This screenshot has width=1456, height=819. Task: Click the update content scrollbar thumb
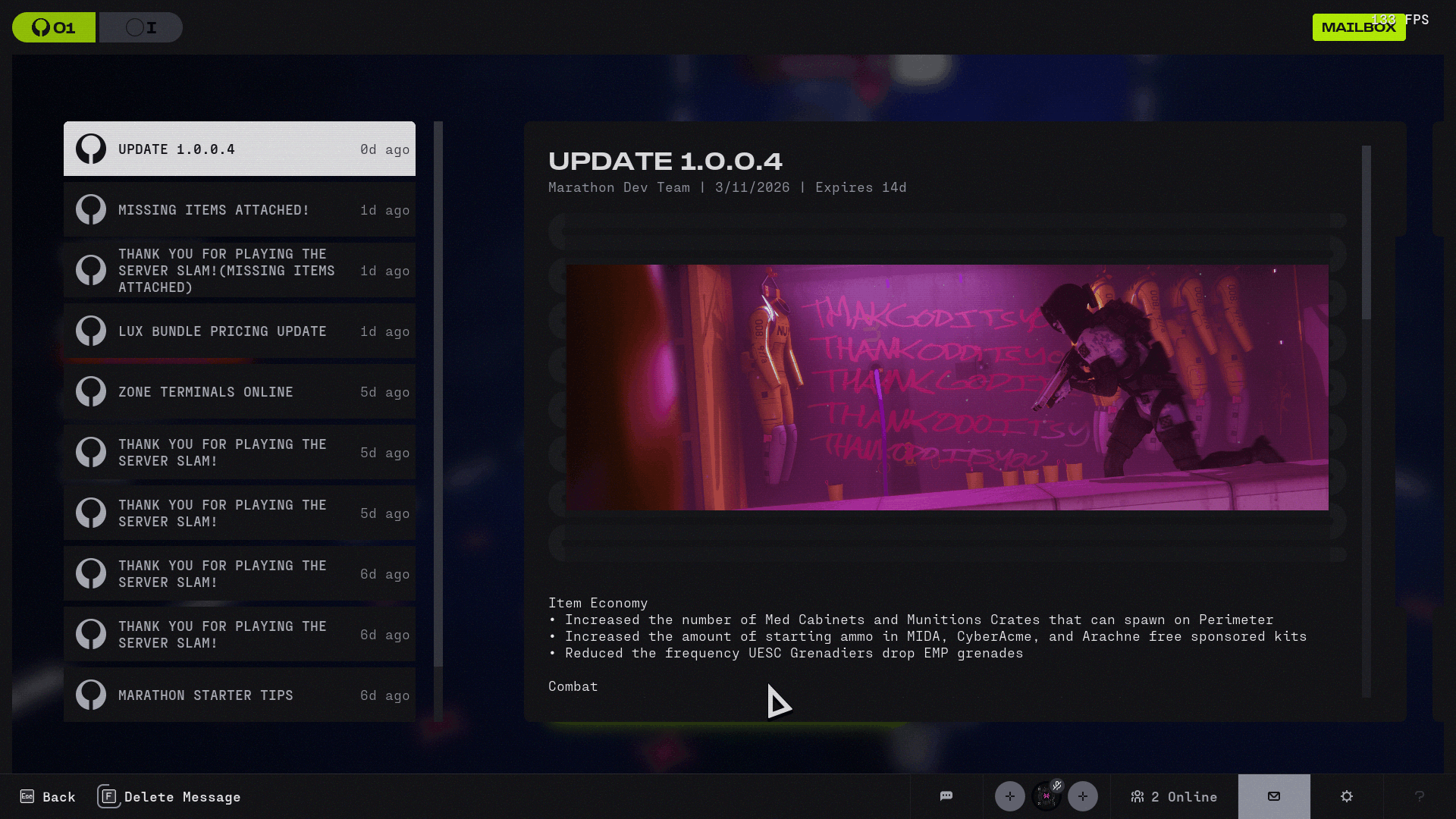(1367, 231)
